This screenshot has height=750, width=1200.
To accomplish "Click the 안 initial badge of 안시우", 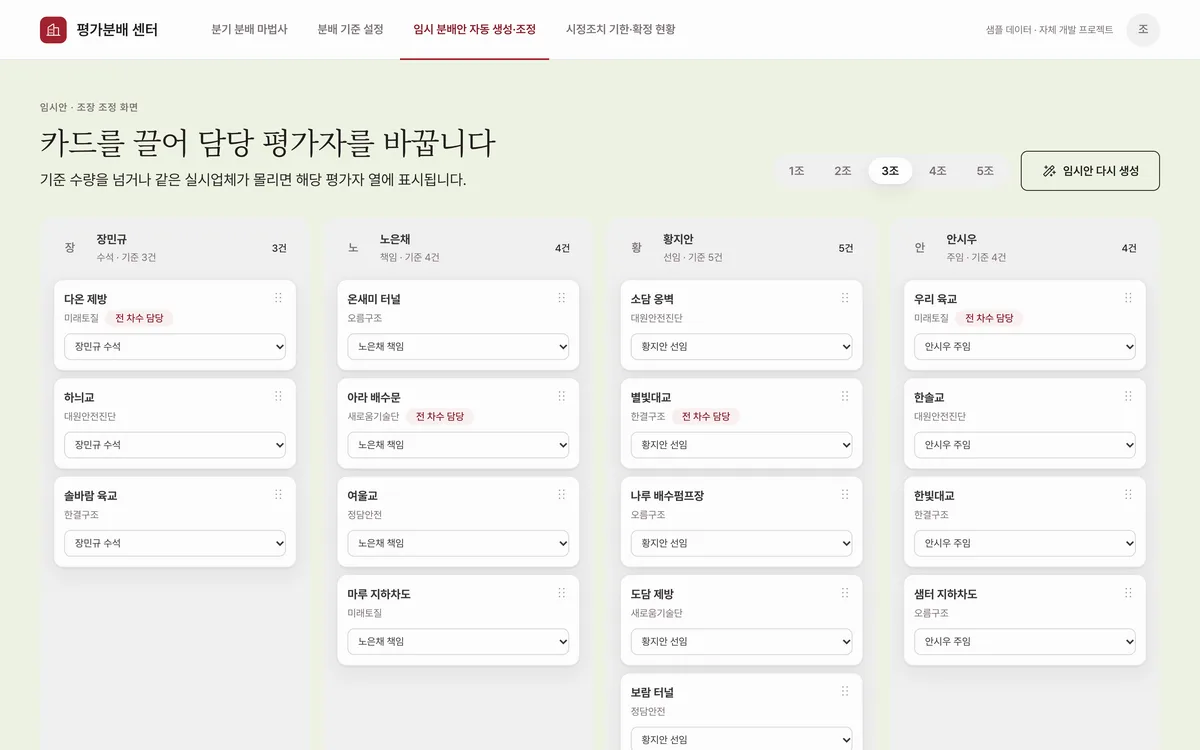I will [920, 247].
